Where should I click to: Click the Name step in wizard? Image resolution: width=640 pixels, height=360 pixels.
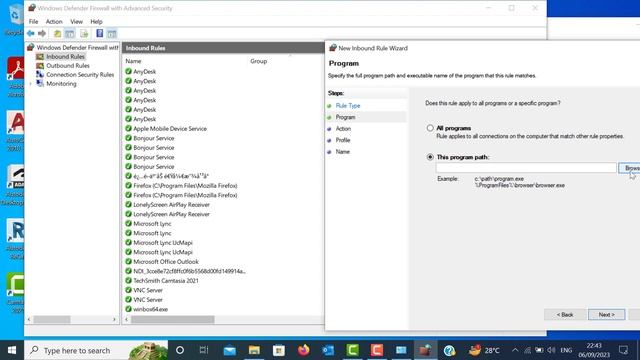pyautogui.click(x=342, y=151)
